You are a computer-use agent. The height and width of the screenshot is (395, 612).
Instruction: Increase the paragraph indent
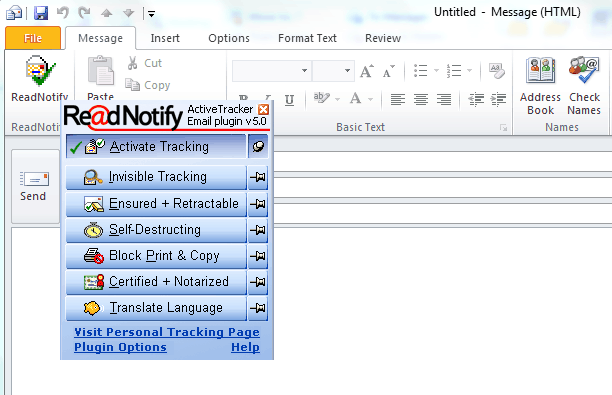coord(498,100)
